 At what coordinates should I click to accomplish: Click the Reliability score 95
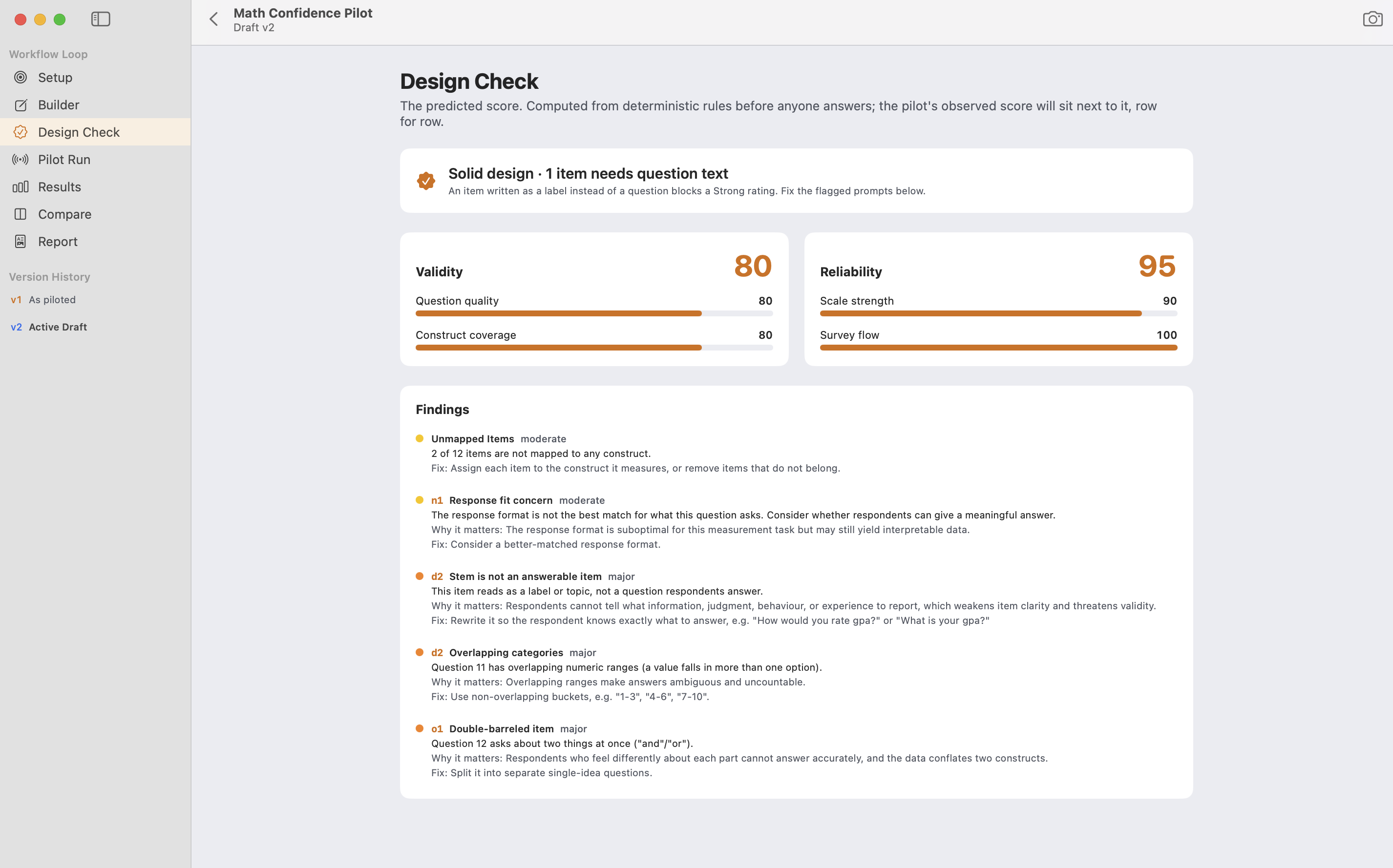tap(1157, 266)
